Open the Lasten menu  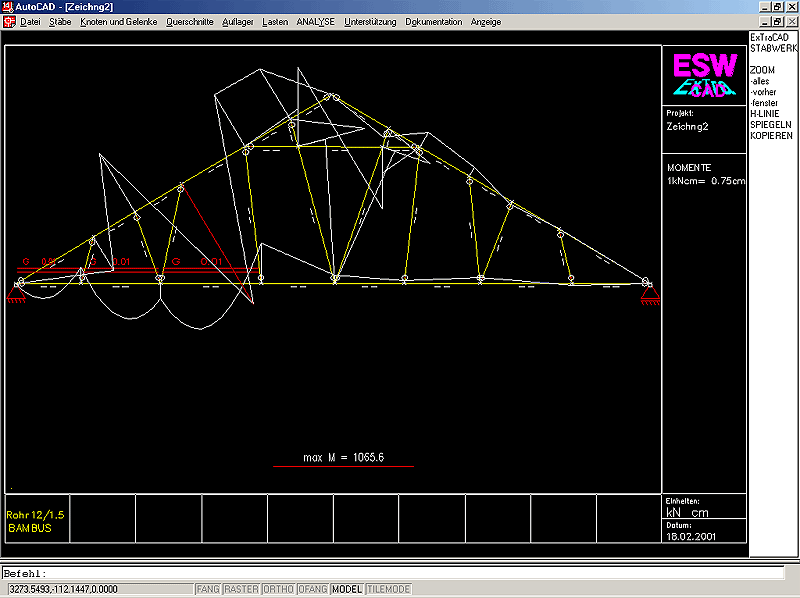coord(275,22)
